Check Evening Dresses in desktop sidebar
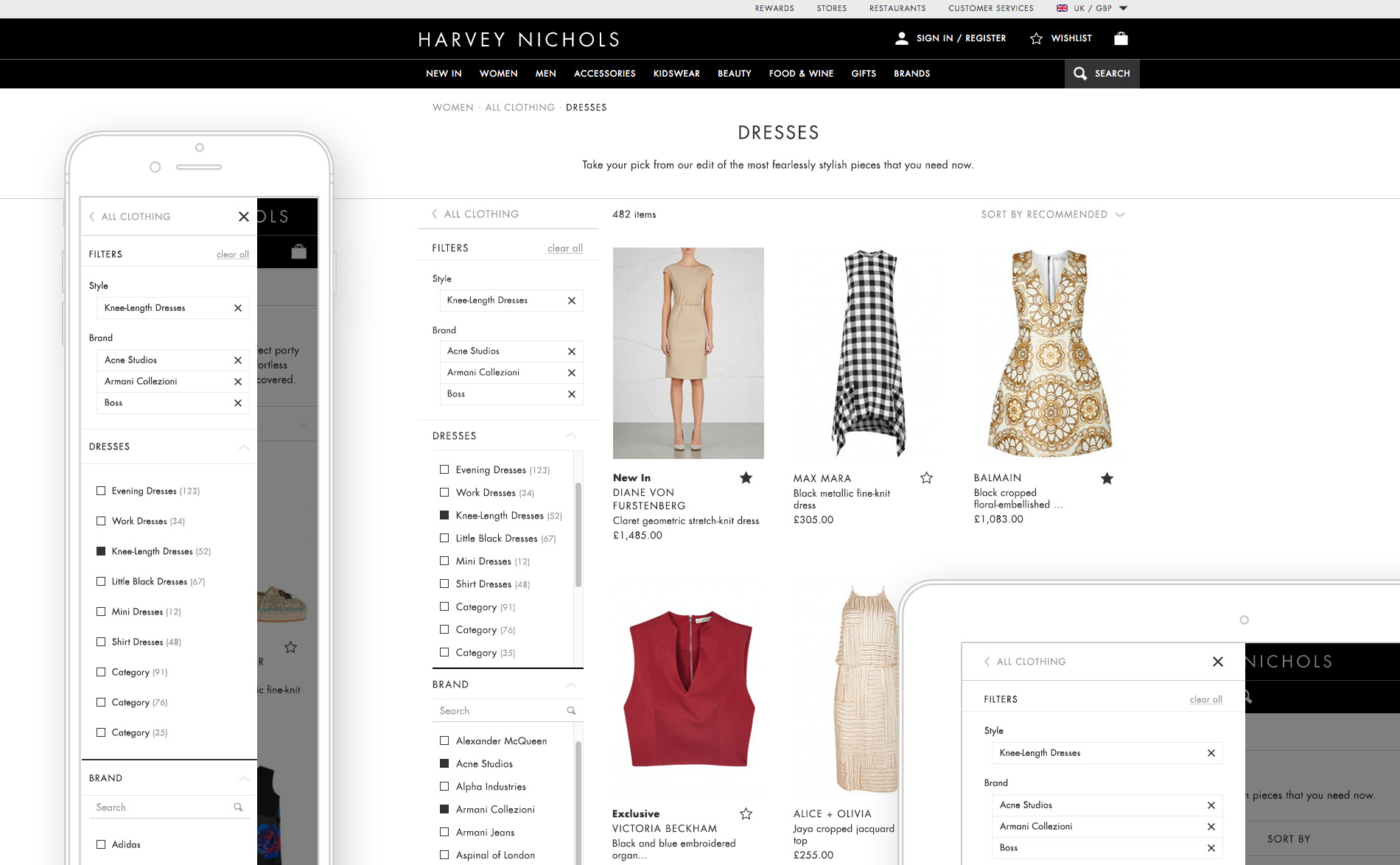Screen dimensions: 1400x865 [x=444, y=469]
